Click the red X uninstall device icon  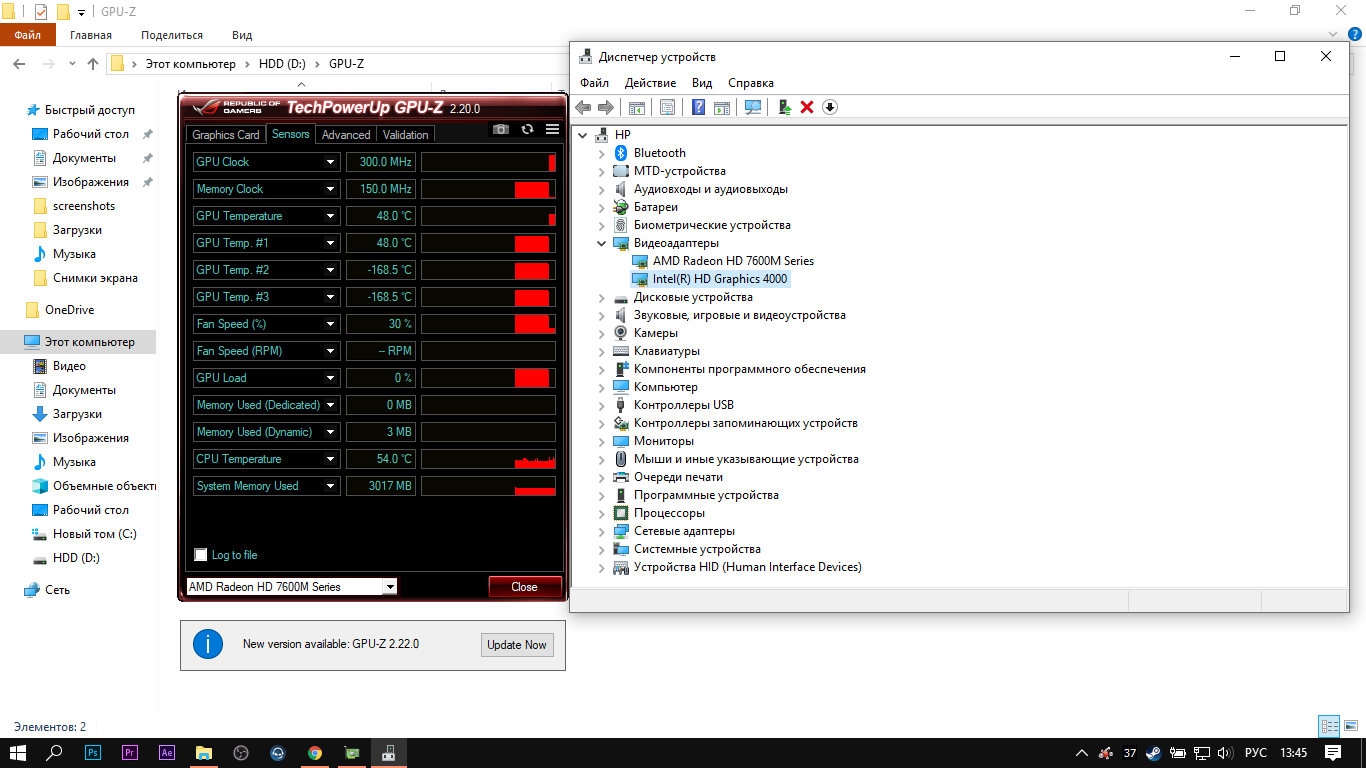[x=807, y=107]
